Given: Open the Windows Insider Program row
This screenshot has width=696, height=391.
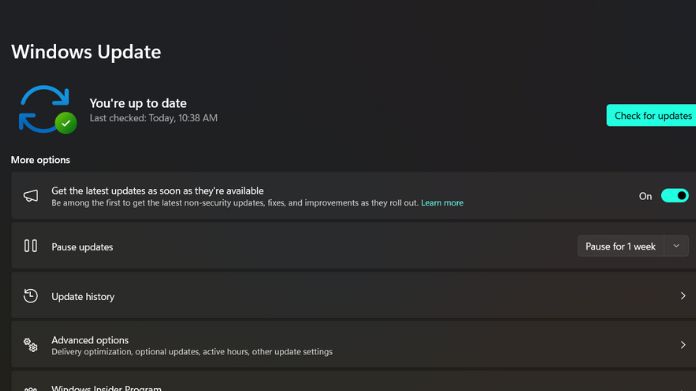Looking at the screenshot, I should [x=353, y=382].
